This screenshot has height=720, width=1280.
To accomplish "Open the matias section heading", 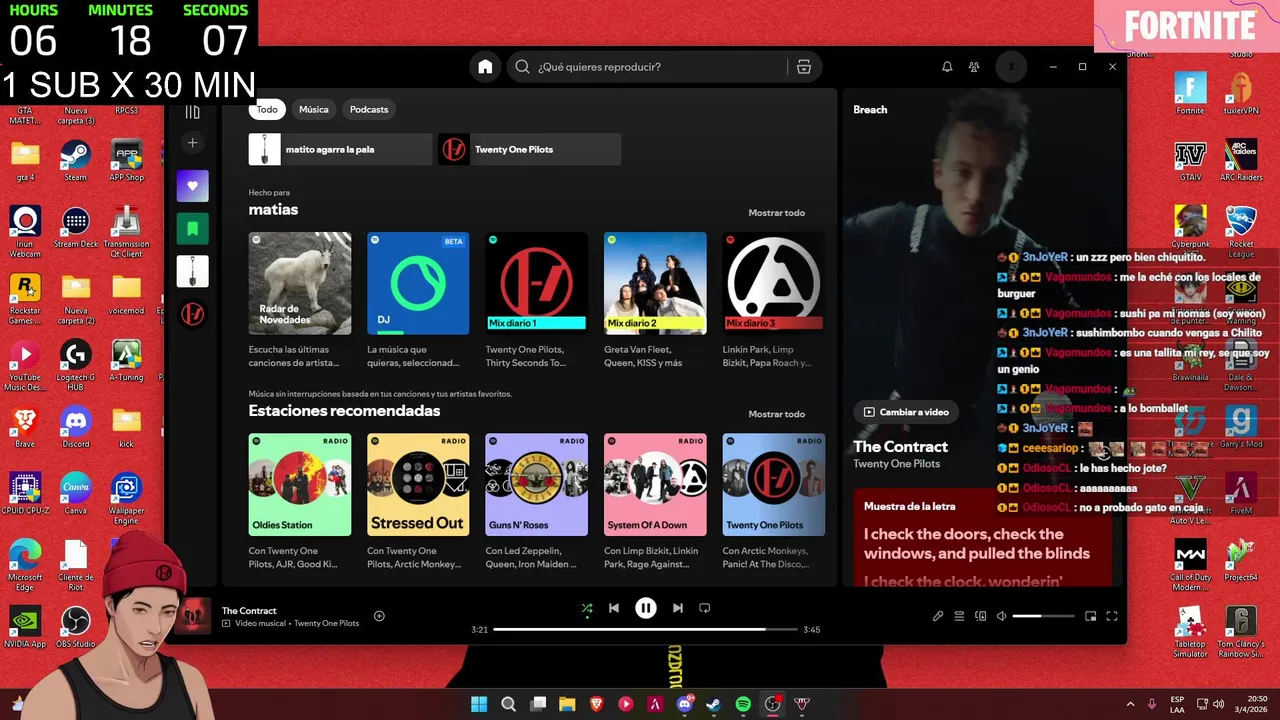I will tap(273, 210).
